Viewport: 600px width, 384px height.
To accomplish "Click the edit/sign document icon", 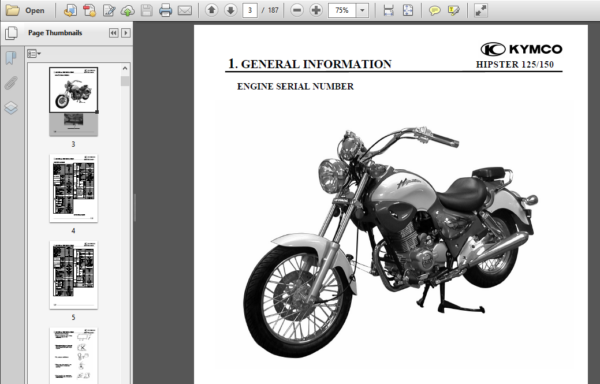I will click(109, 10).
